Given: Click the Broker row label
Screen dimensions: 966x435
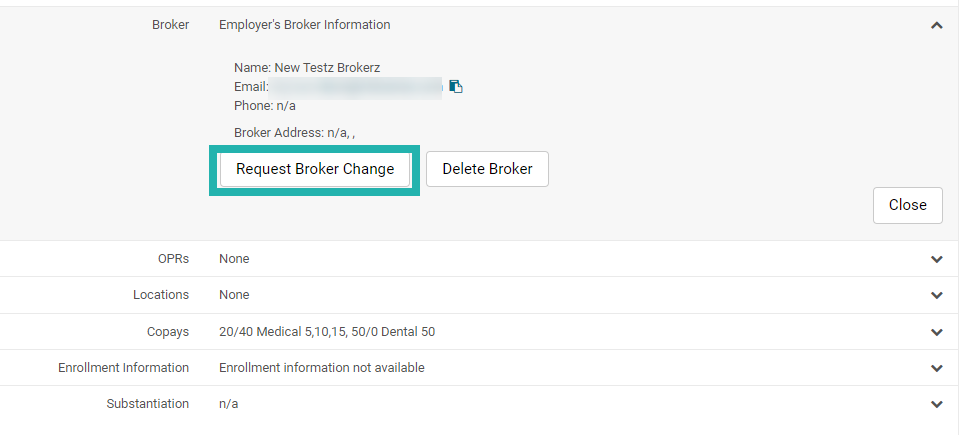Looking at the screenshot, I should pos(171,25).
